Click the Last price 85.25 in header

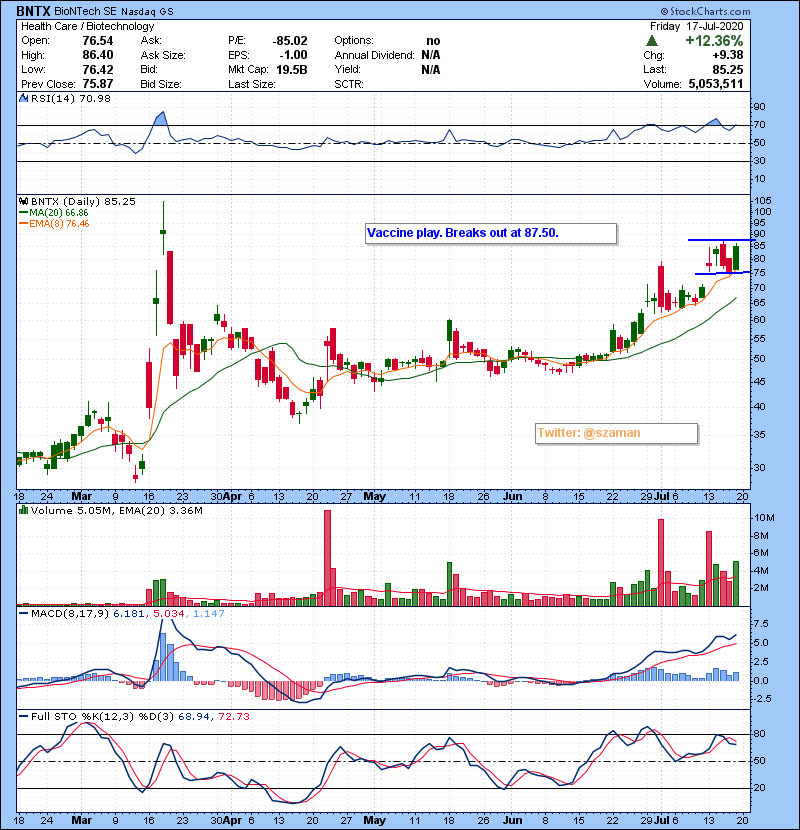(727, 69)
